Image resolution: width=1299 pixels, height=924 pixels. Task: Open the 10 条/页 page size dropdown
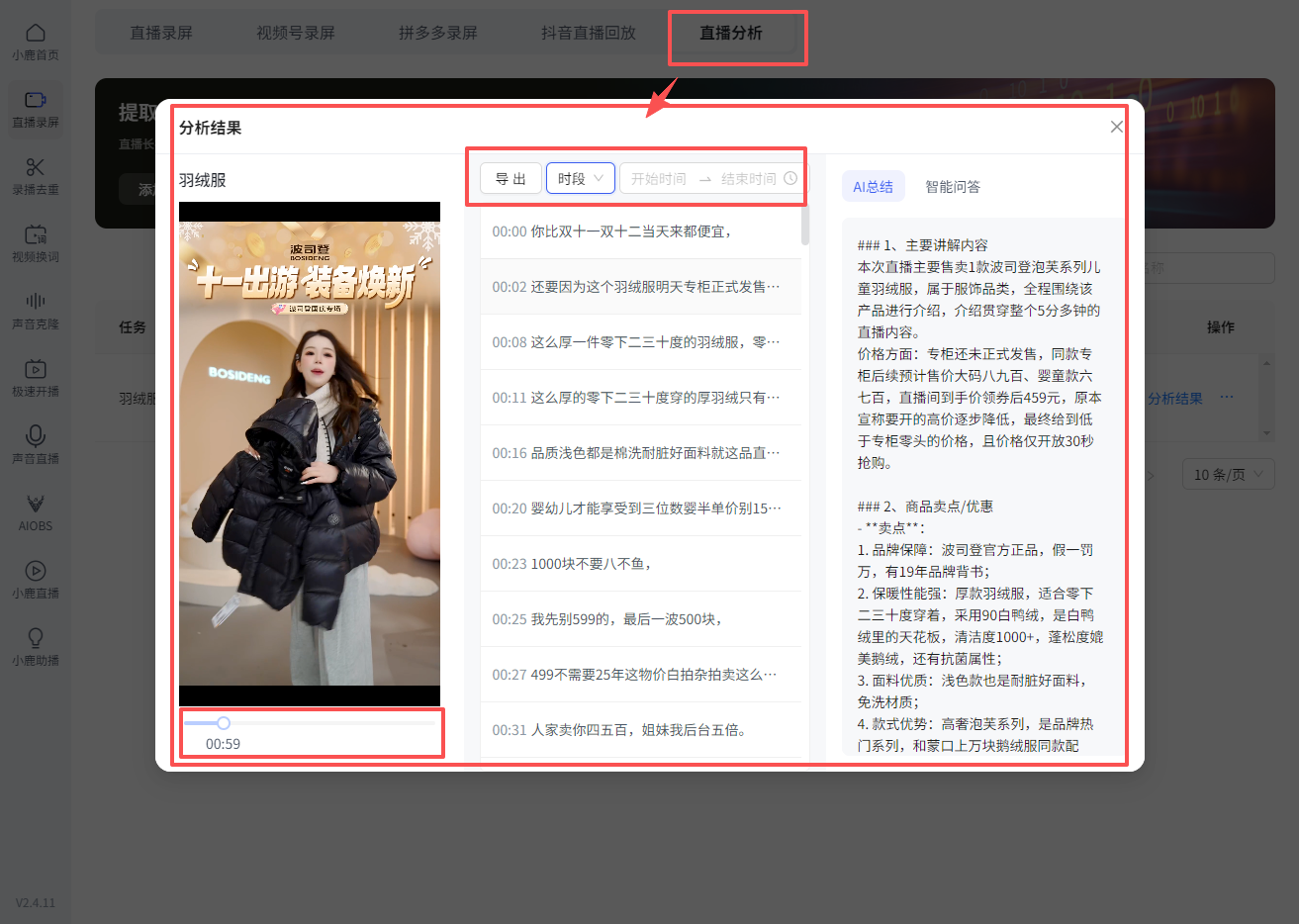tap(1229, 474)
